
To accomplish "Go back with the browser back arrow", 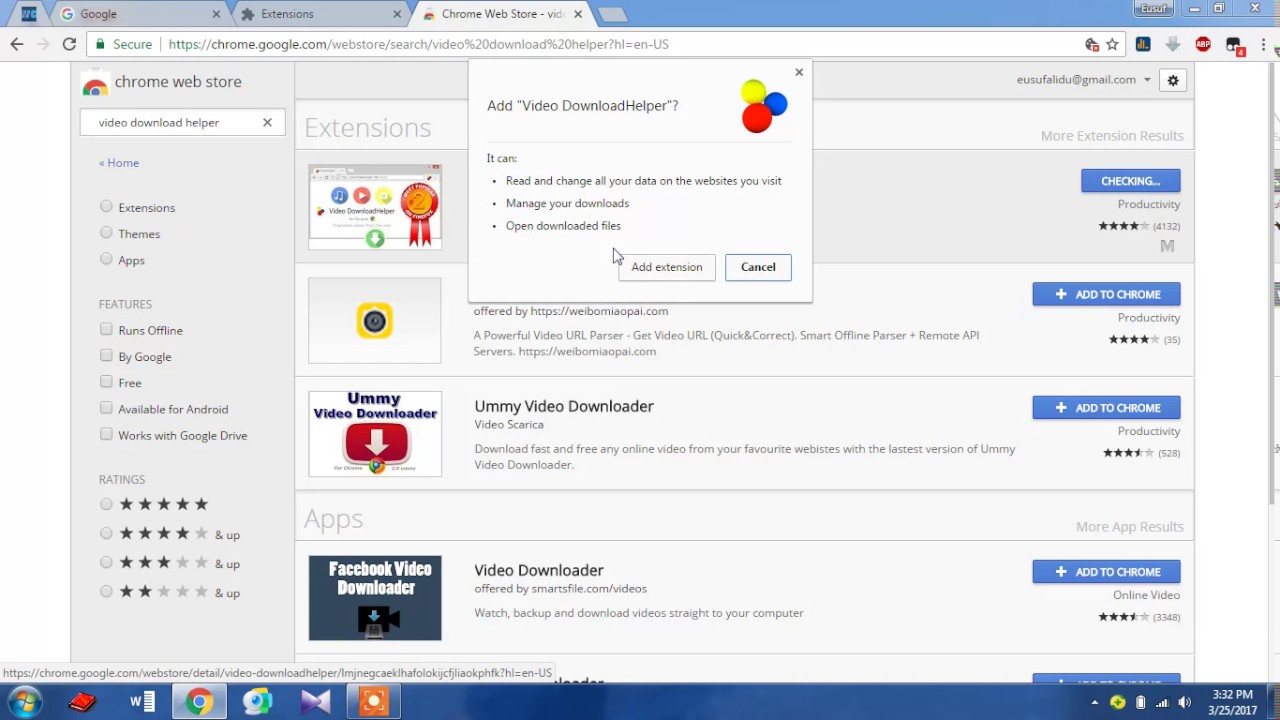I will coord(16,44).
